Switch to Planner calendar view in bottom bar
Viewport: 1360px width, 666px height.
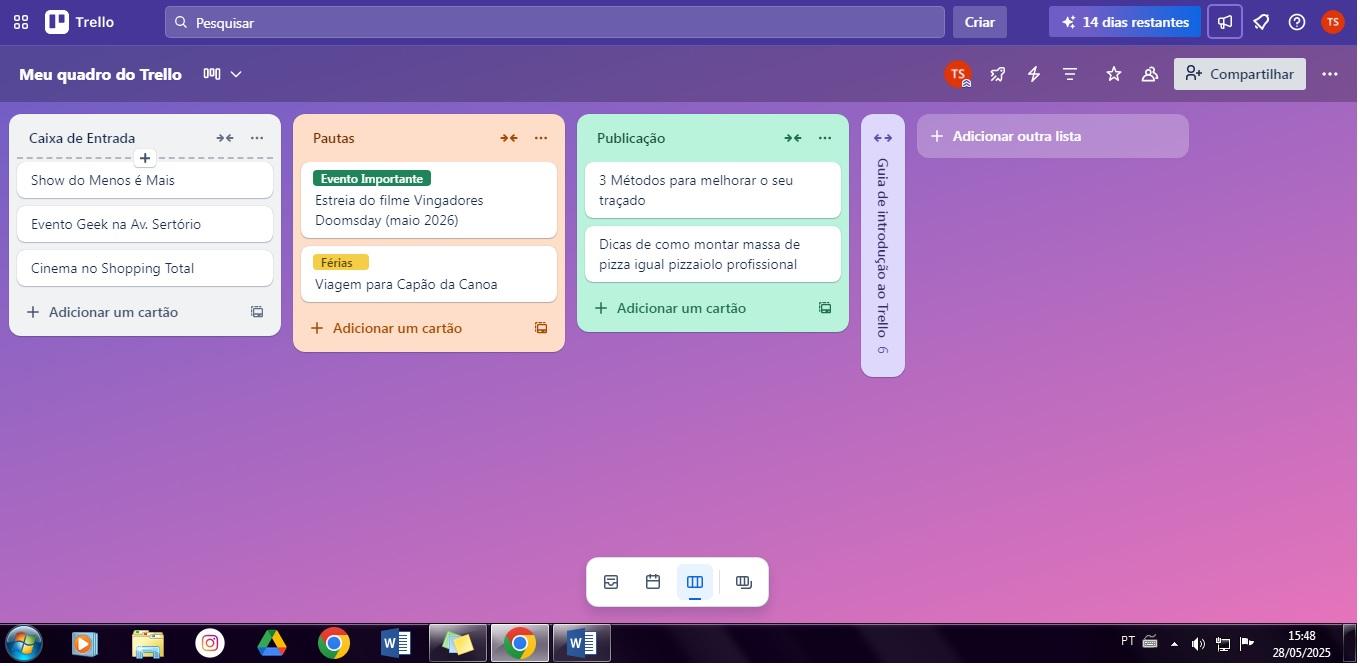click(x=653, y=582)
